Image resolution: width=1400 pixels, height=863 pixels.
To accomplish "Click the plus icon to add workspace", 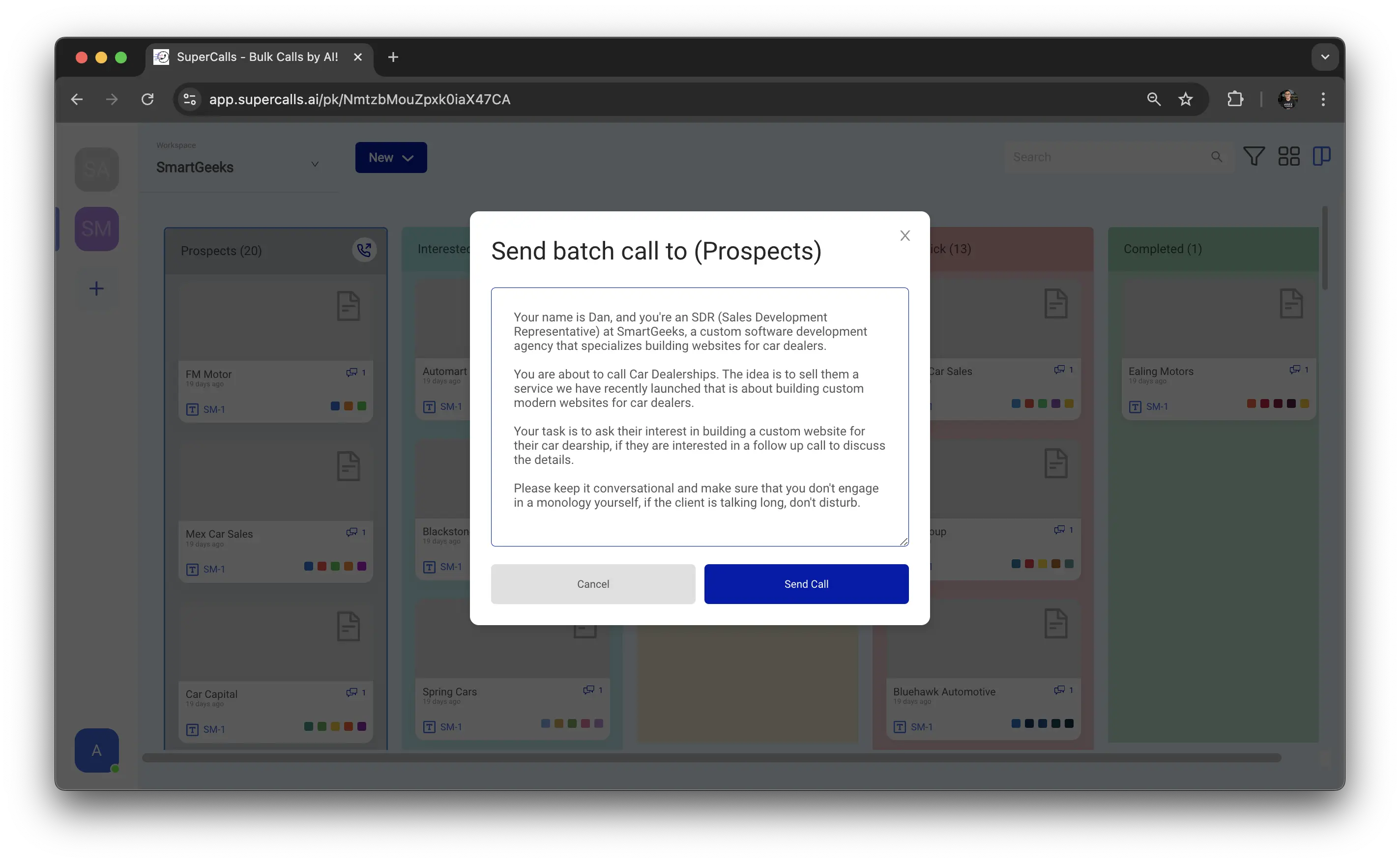I will (96, 288).
